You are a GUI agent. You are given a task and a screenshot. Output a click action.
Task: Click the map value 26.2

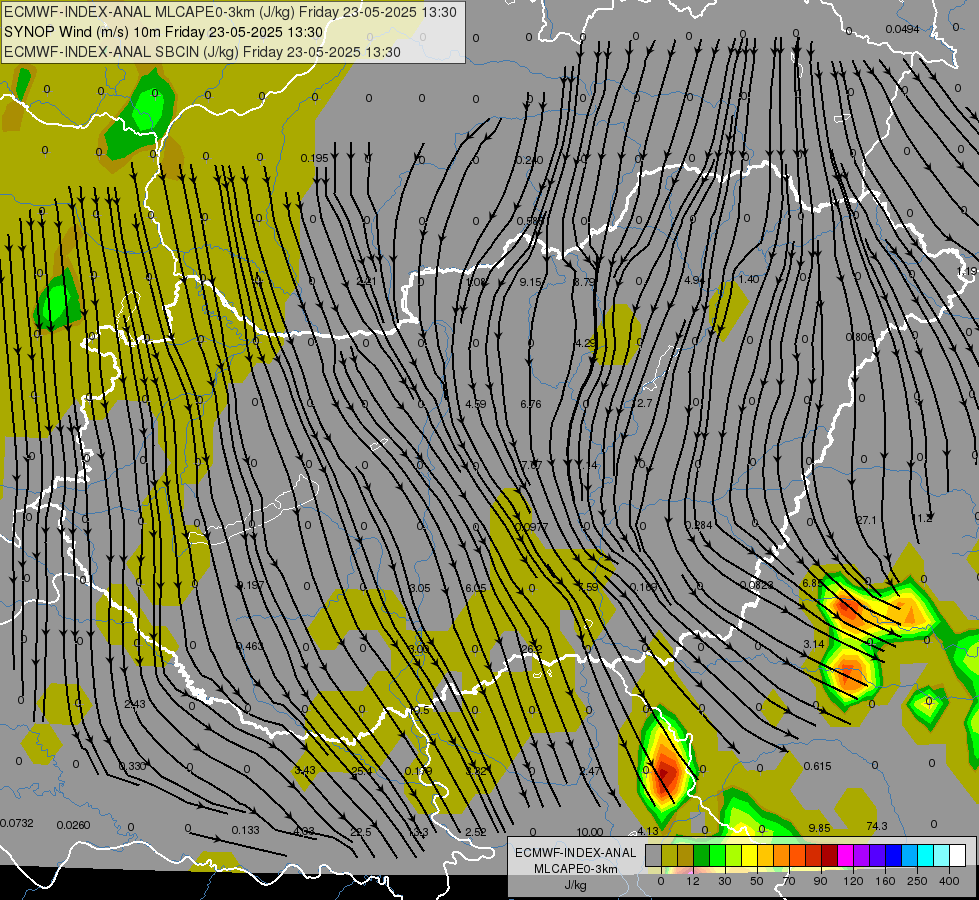coord(531,649)
